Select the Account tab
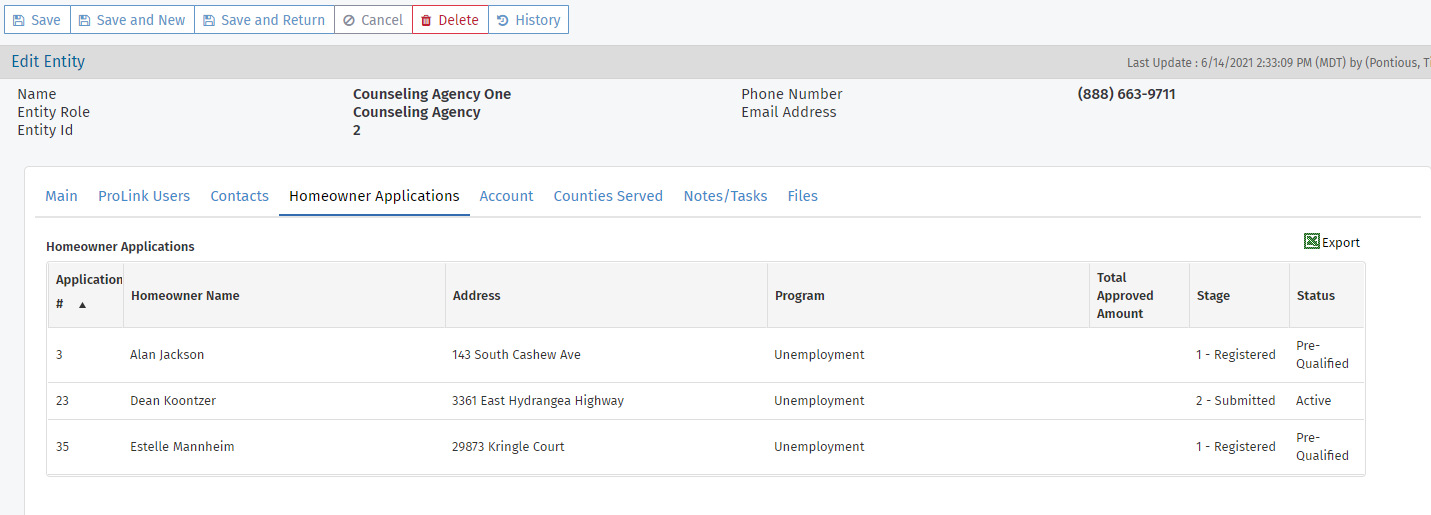This screenshot has height=515, width=1431. pos(506,196)
